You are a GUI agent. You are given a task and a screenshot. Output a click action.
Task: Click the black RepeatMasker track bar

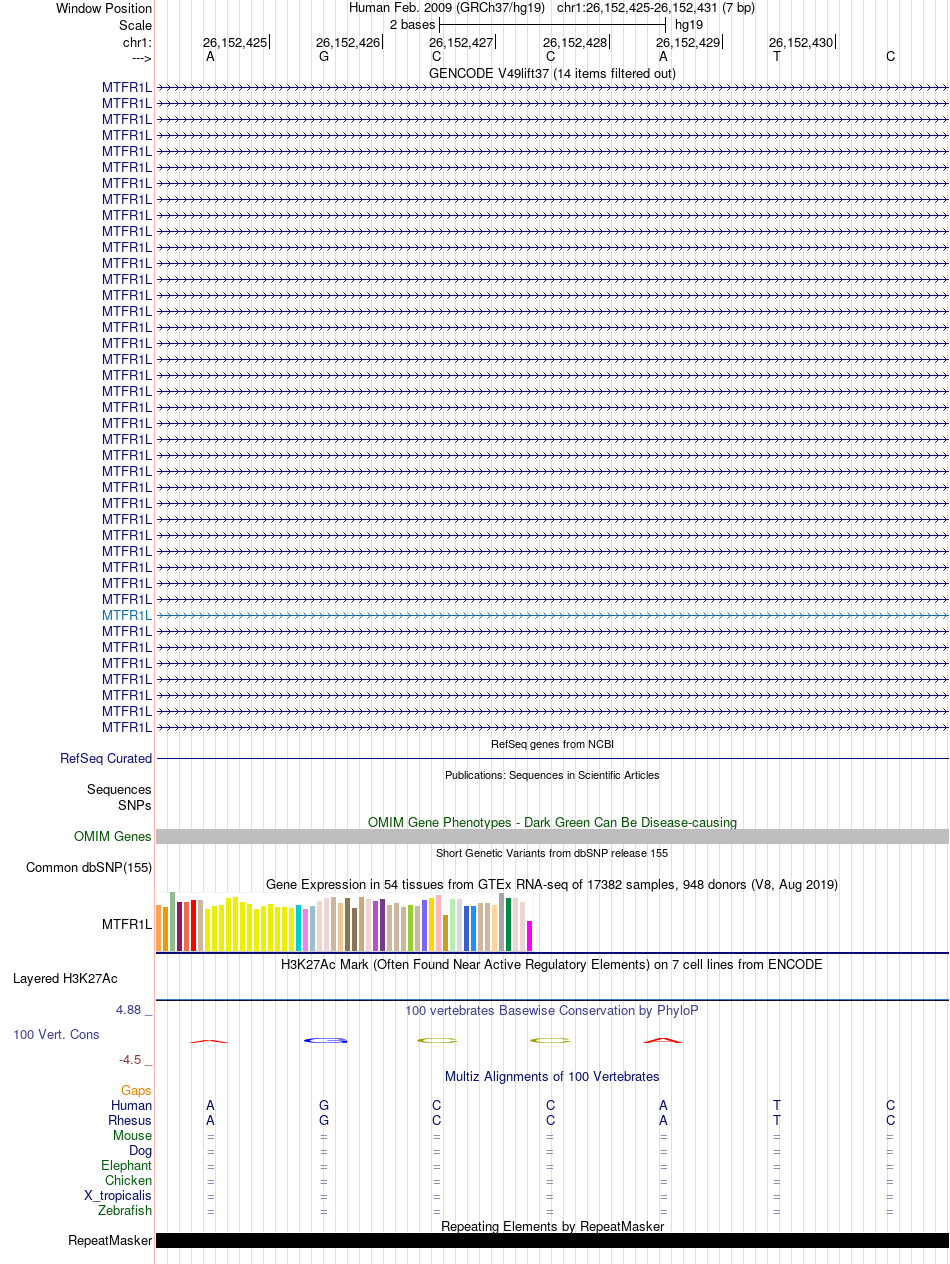pos(552,1241)
